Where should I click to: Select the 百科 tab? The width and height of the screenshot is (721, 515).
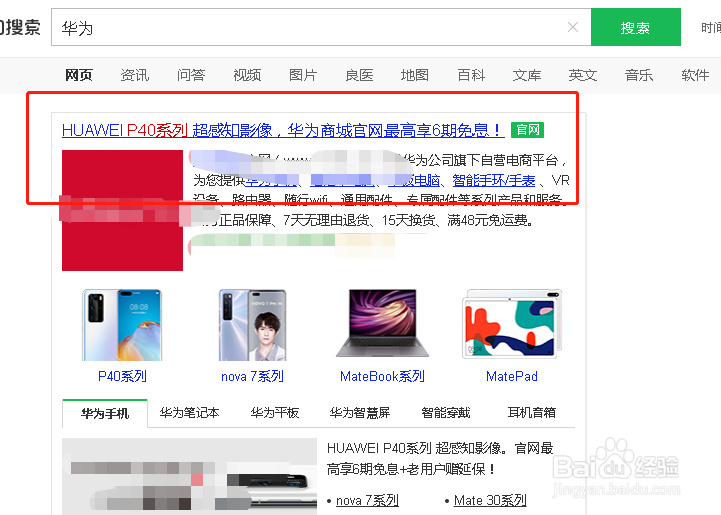tap(471, 75)
